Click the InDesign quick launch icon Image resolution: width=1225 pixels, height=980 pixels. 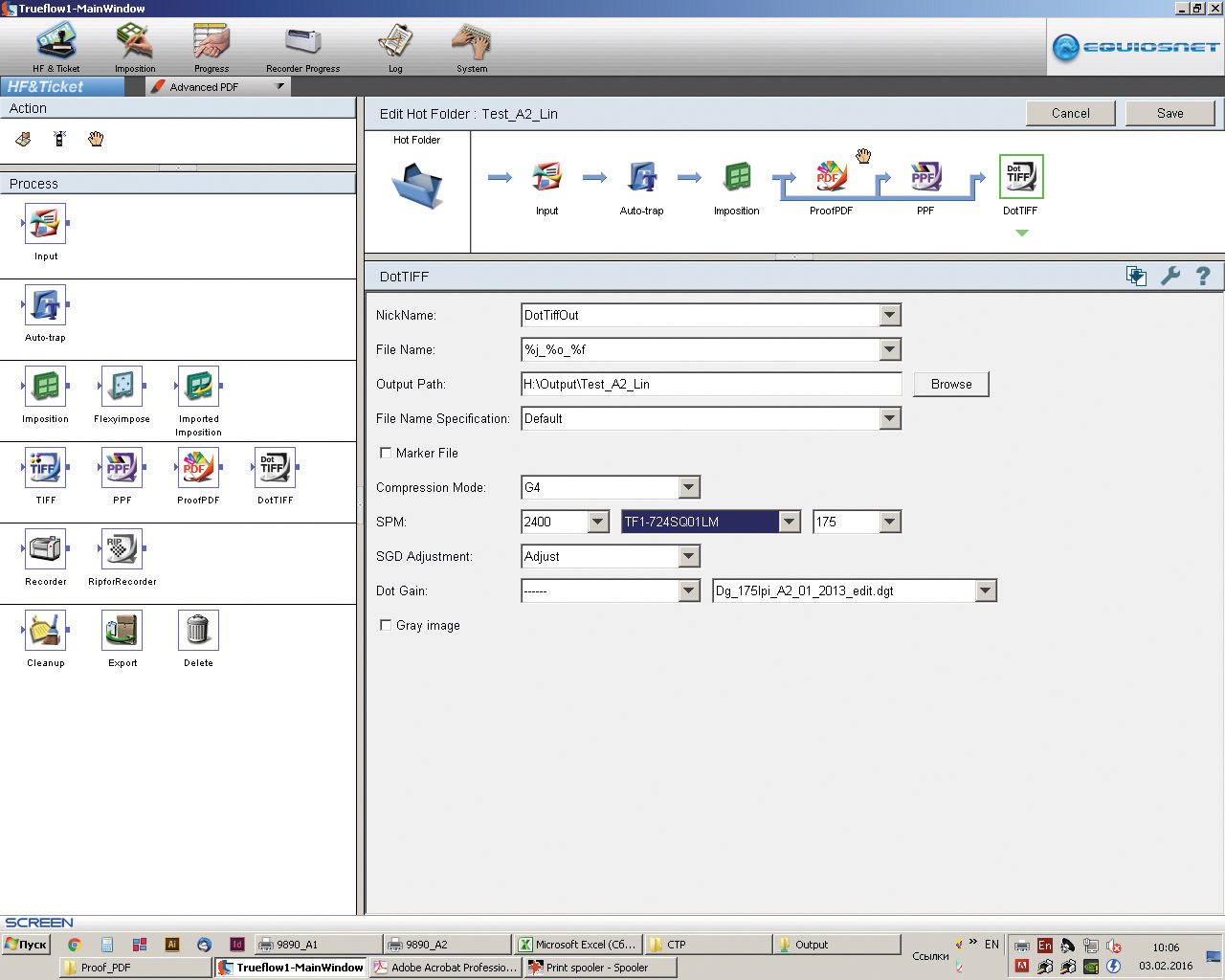coord(237,945)
